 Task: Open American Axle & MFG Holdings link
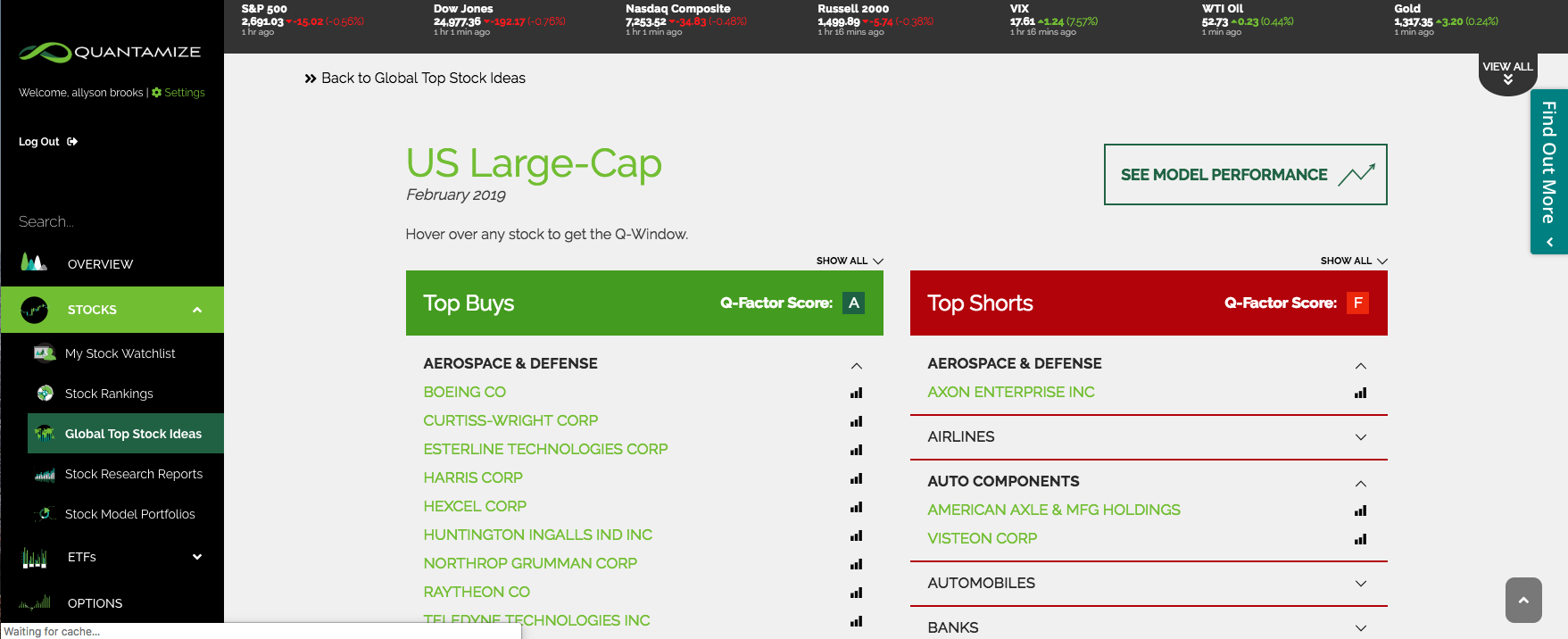tap(1053, 510)
